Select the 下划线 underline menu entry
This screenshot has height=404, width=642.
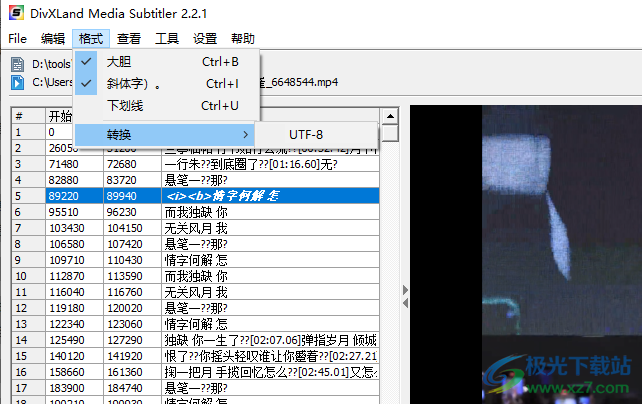pos(167,106)
